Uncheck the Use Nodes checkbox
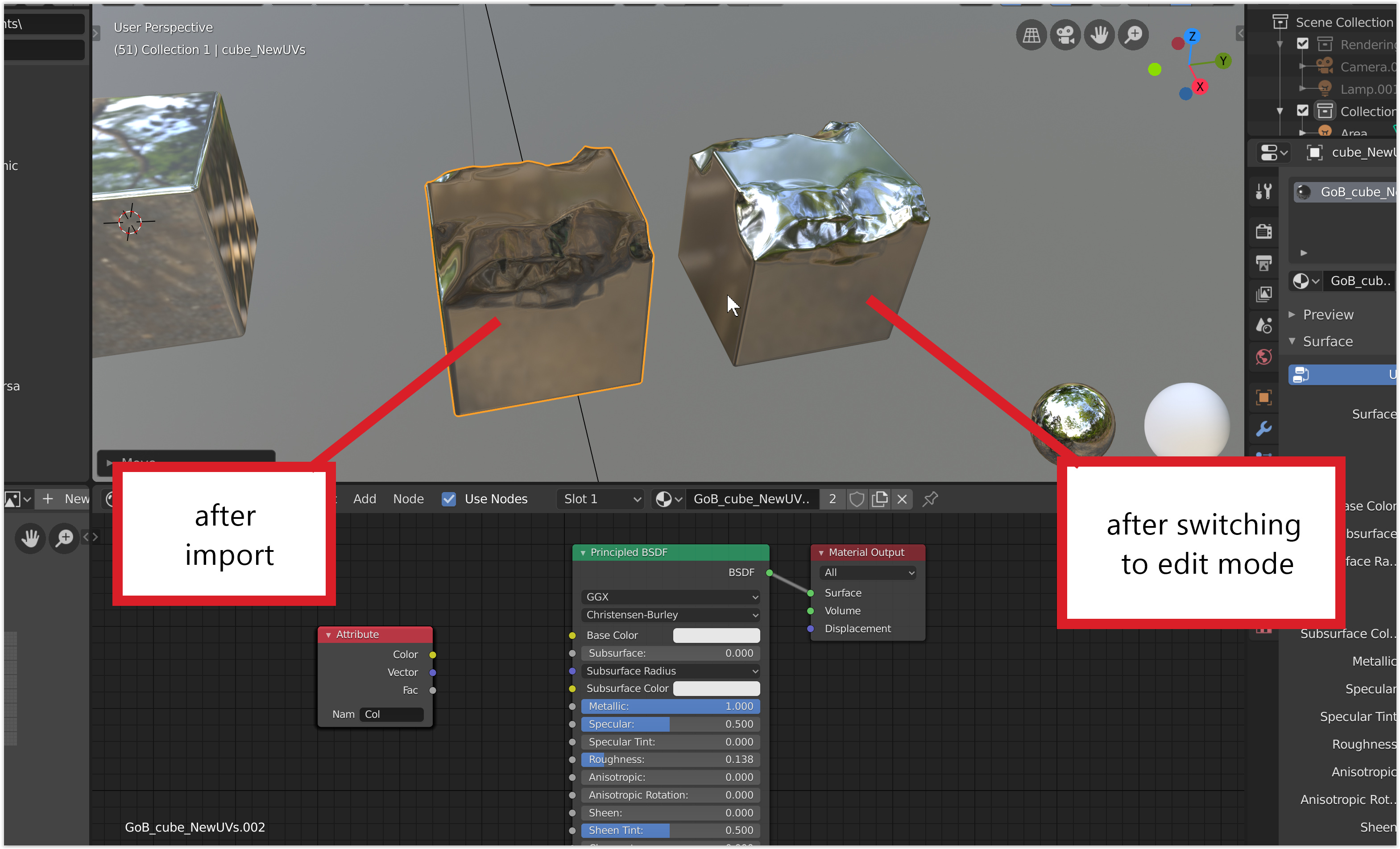1400x849 pixels. coord(449,499)
